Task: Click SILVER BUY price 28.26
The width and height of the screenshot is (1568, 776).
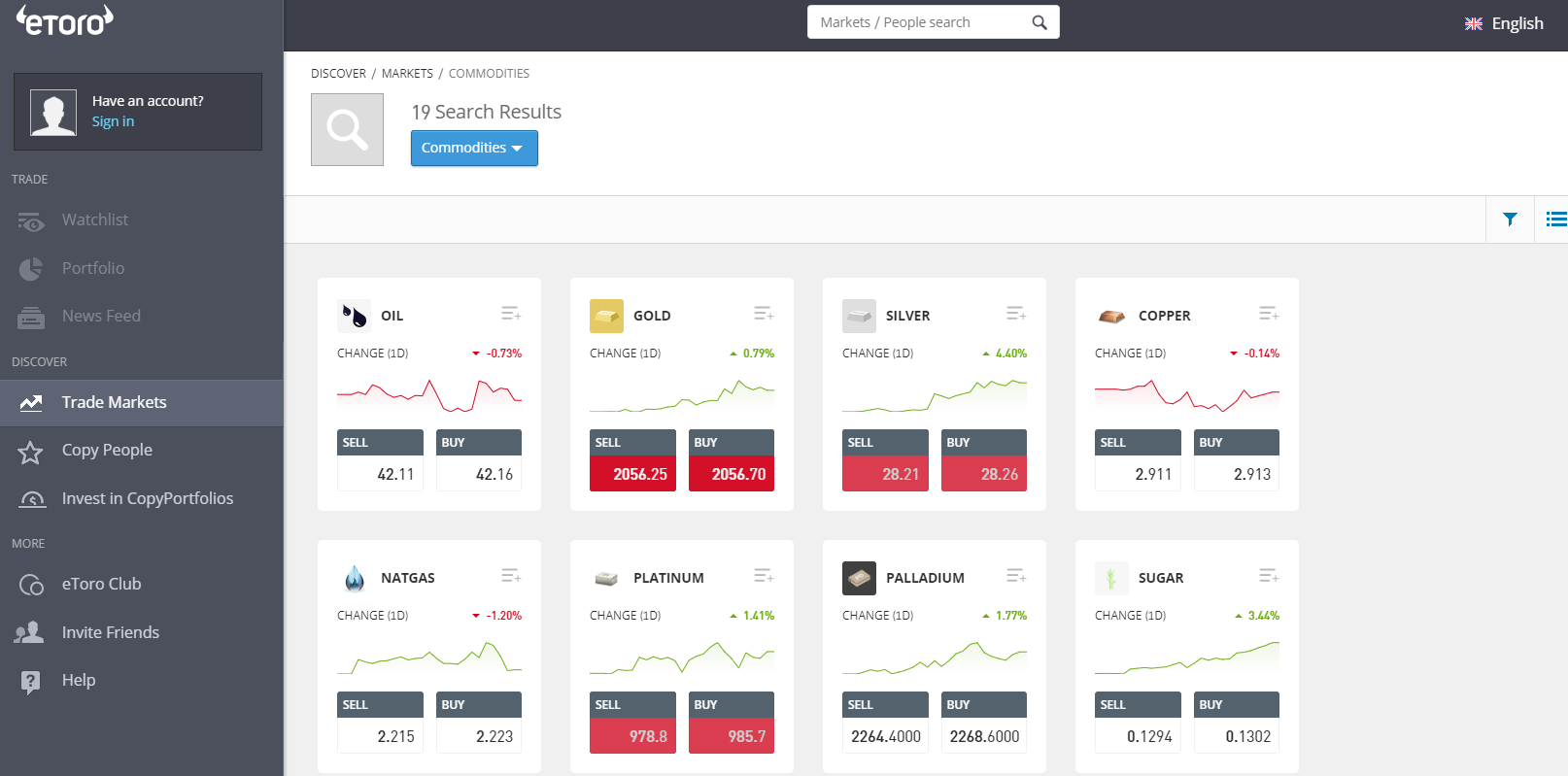Action: [984, 474]
